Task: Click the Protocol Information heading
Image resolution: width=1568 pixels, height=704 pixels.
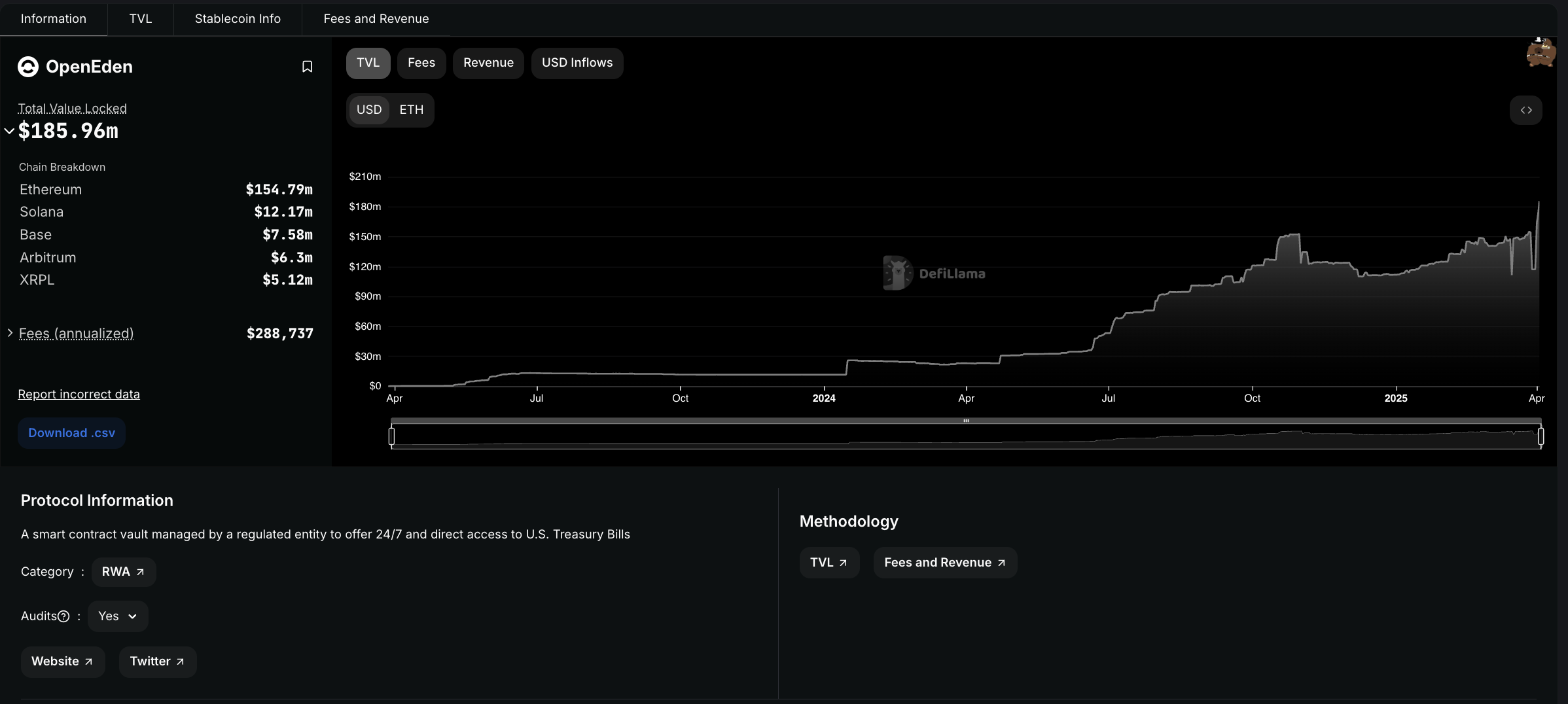Action: point(97,501)
